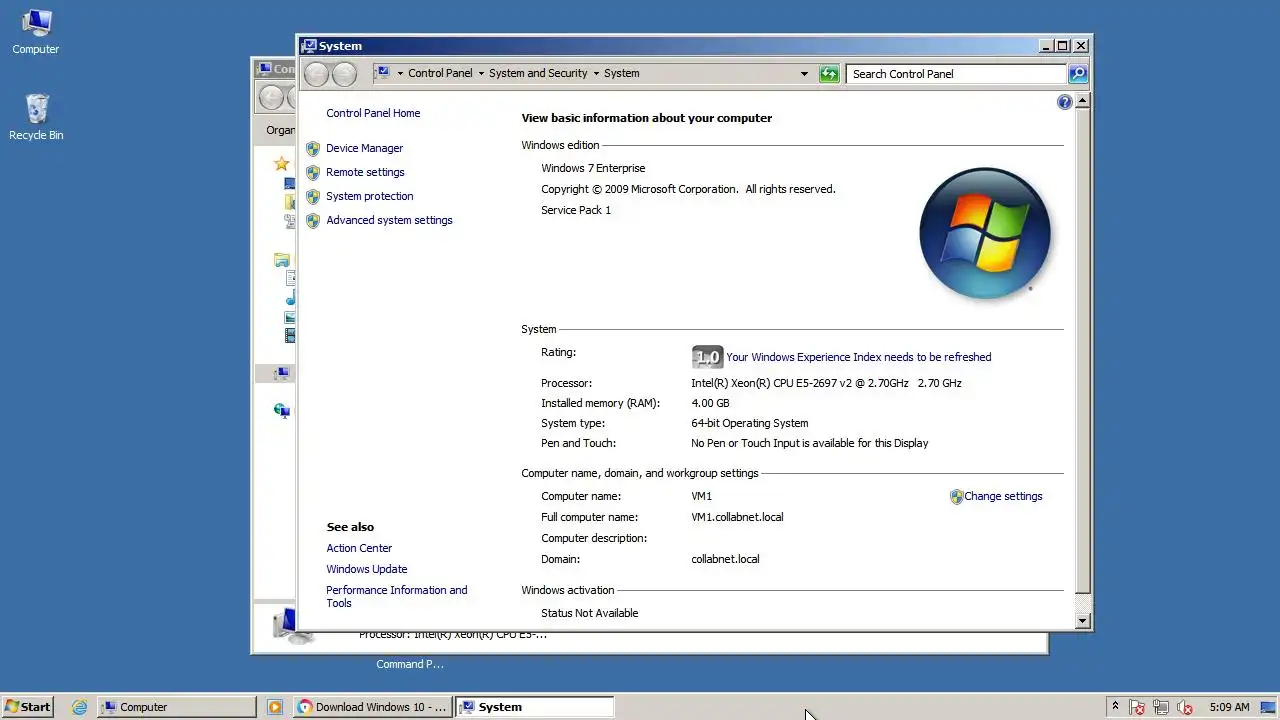Select the Recycle Bin desktop icon
This screenshot has height=720, width=1280.
(x=36, y=117)
